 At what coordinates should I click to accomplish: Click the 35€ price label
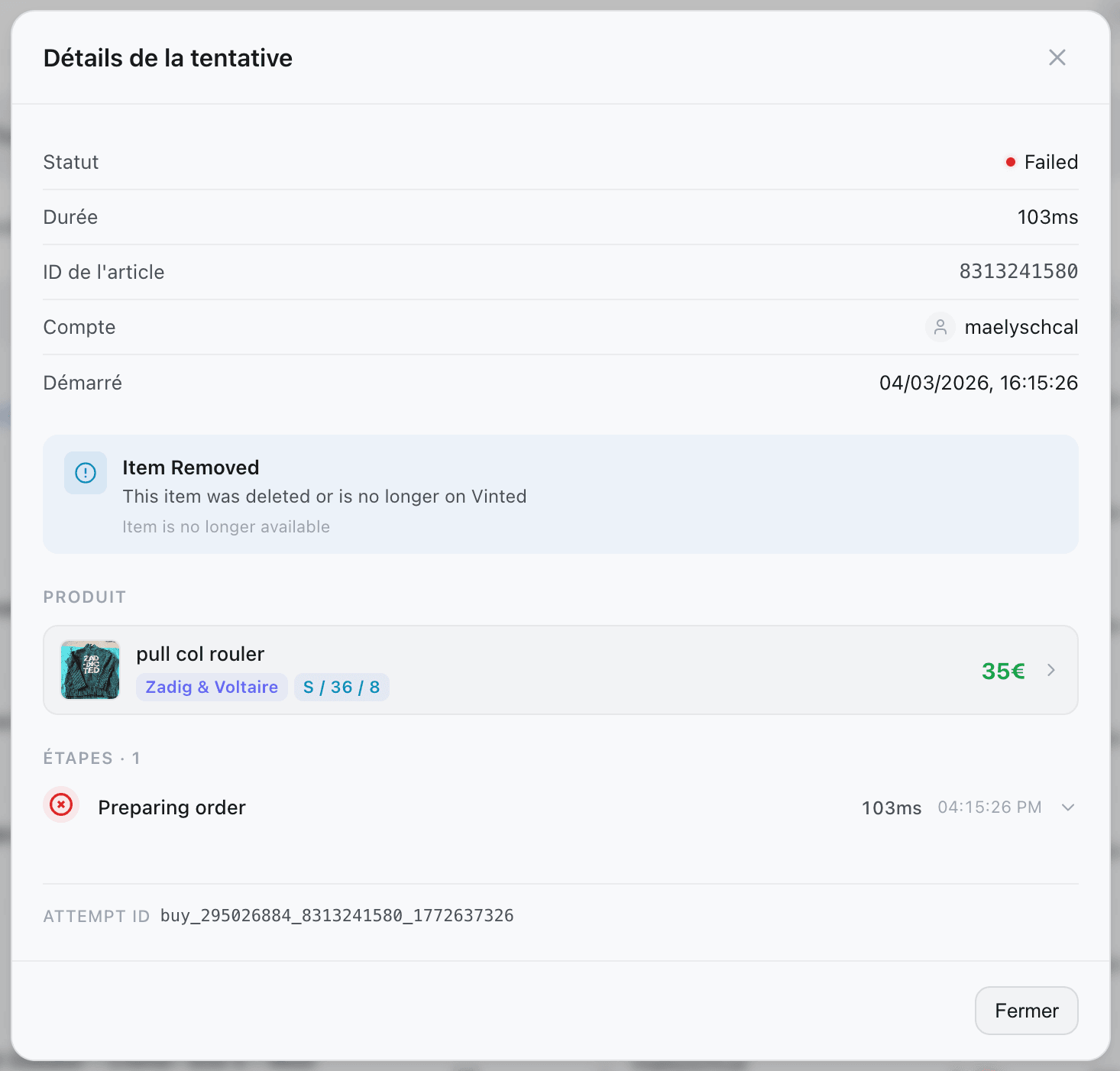click(x=1002, y=671)
